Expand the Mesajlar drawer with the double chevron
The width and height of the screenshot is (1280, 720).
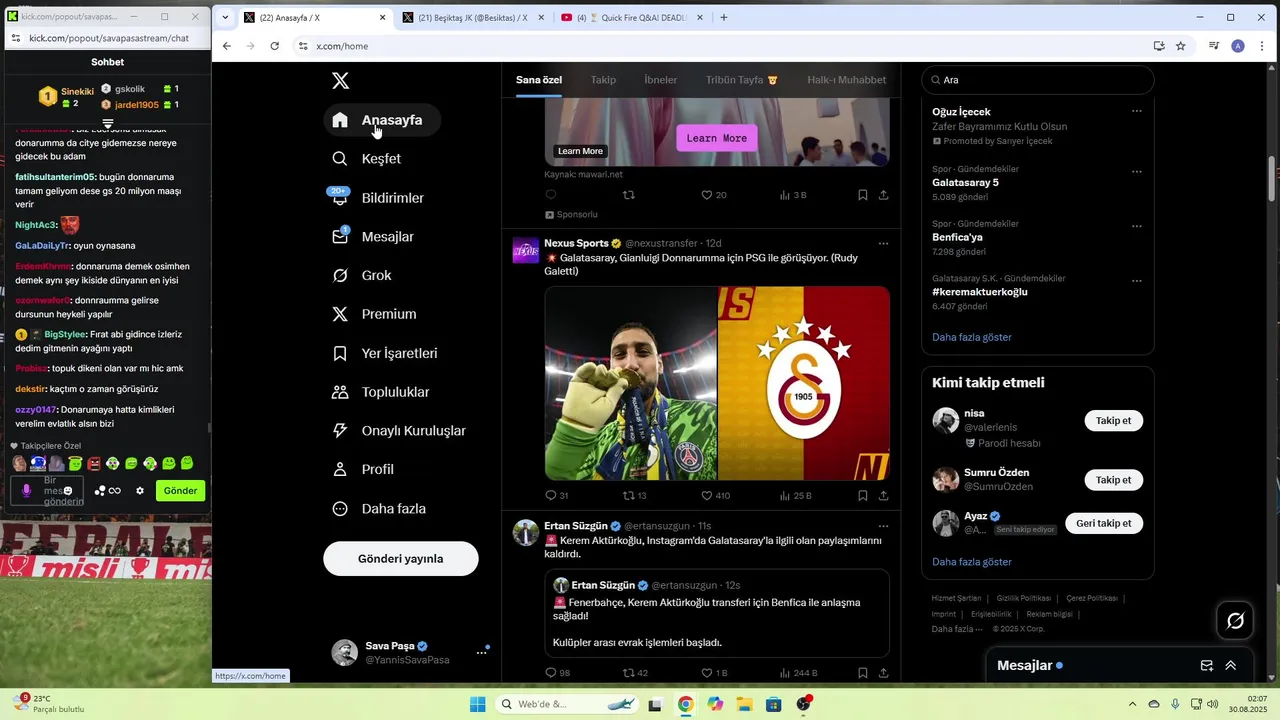[1231, 665]
